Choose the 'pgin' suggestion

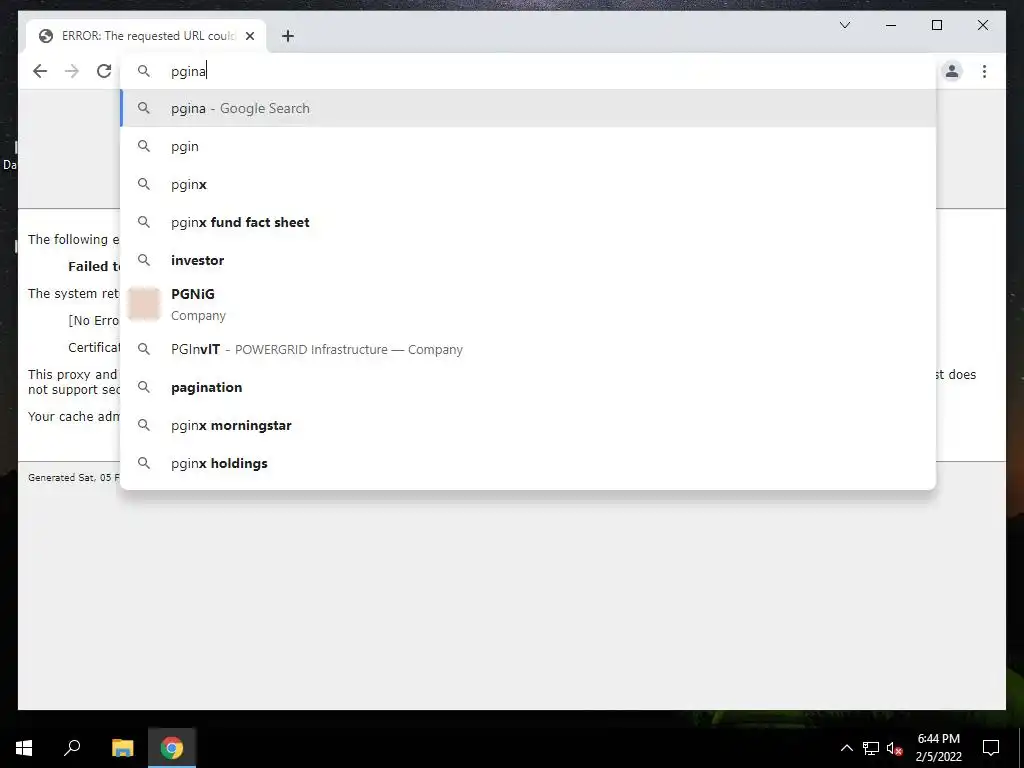coord(528,146)
